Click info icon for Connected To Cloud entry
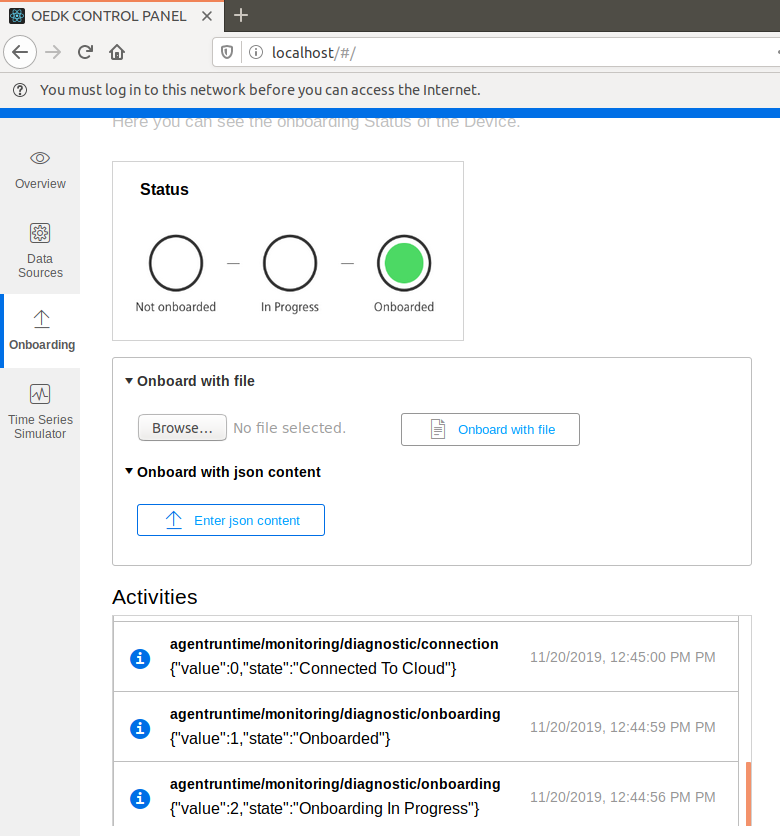 pos(140,658)
